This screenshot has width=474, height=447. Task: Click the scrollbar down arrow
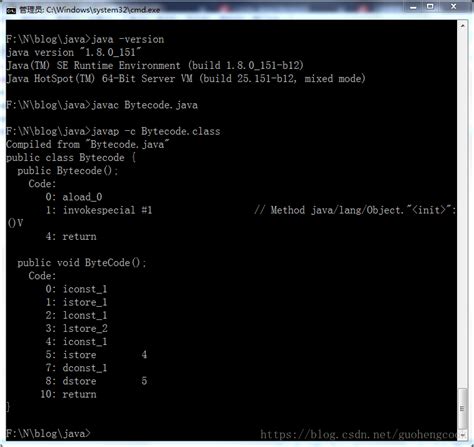coord(462,434)
